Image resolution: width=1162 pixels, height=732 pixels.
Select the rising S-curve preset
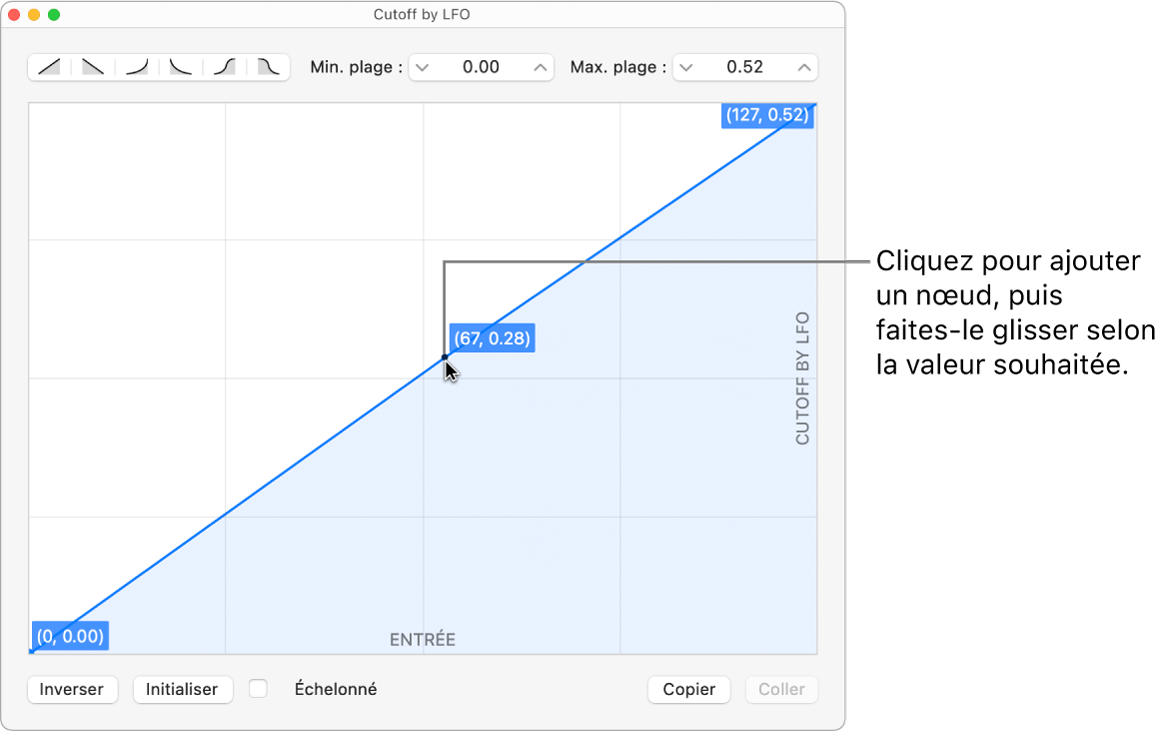click(222, 66)
